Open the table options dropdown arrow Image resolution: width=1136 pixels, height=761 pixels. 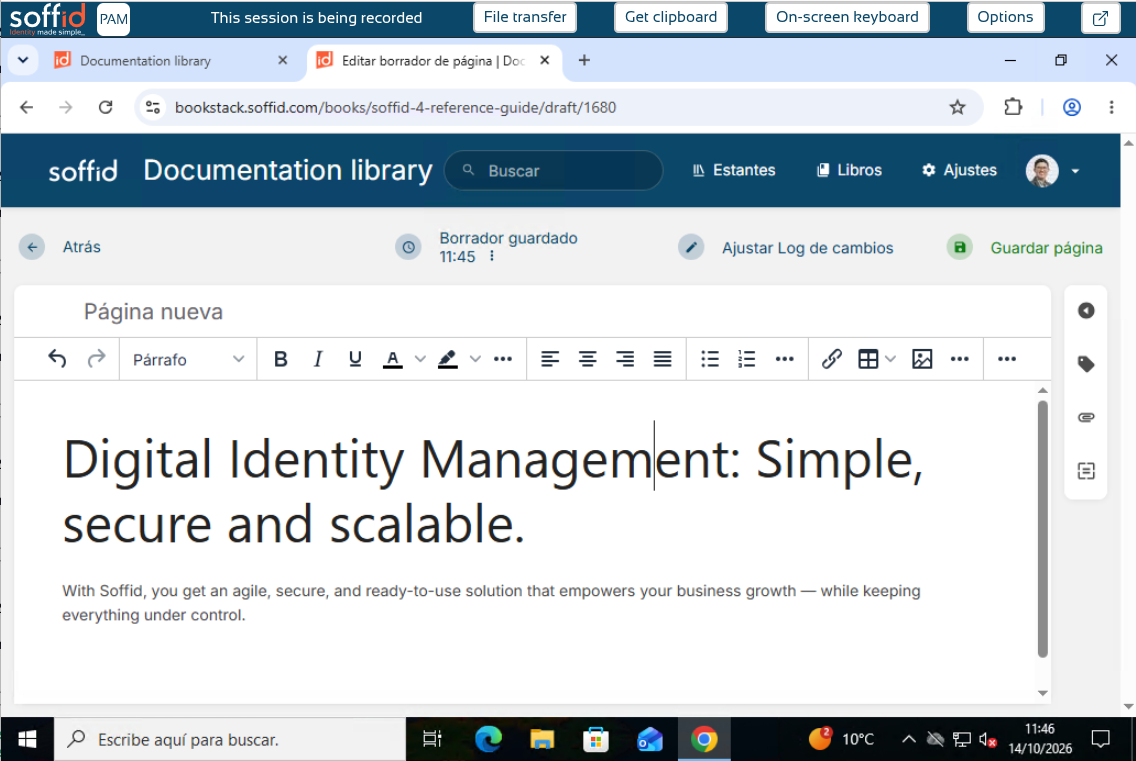click(x=890, y=359)
